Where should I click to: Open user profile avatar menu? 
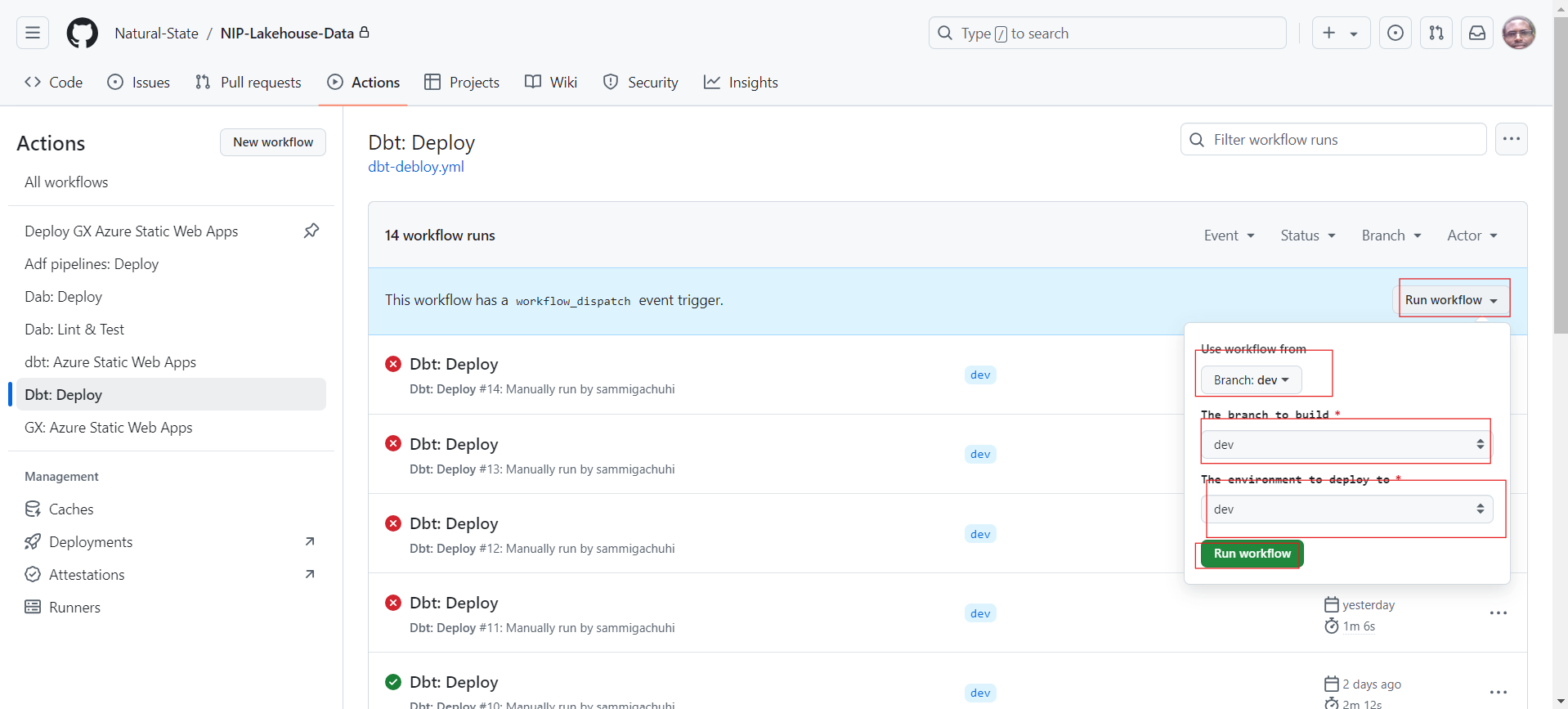tap(1519, 33)
